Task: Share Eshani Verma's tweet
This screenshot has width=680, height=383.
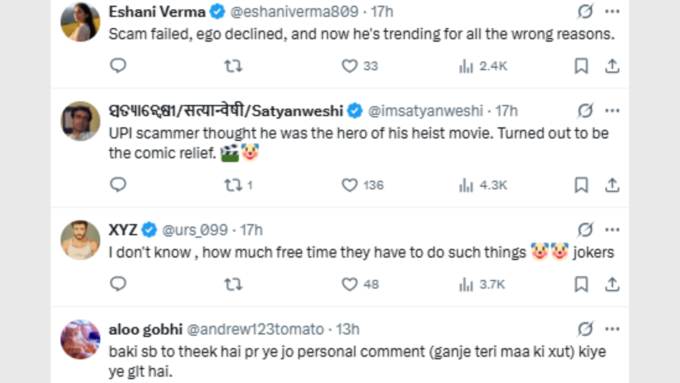Action: coord(612,66)
